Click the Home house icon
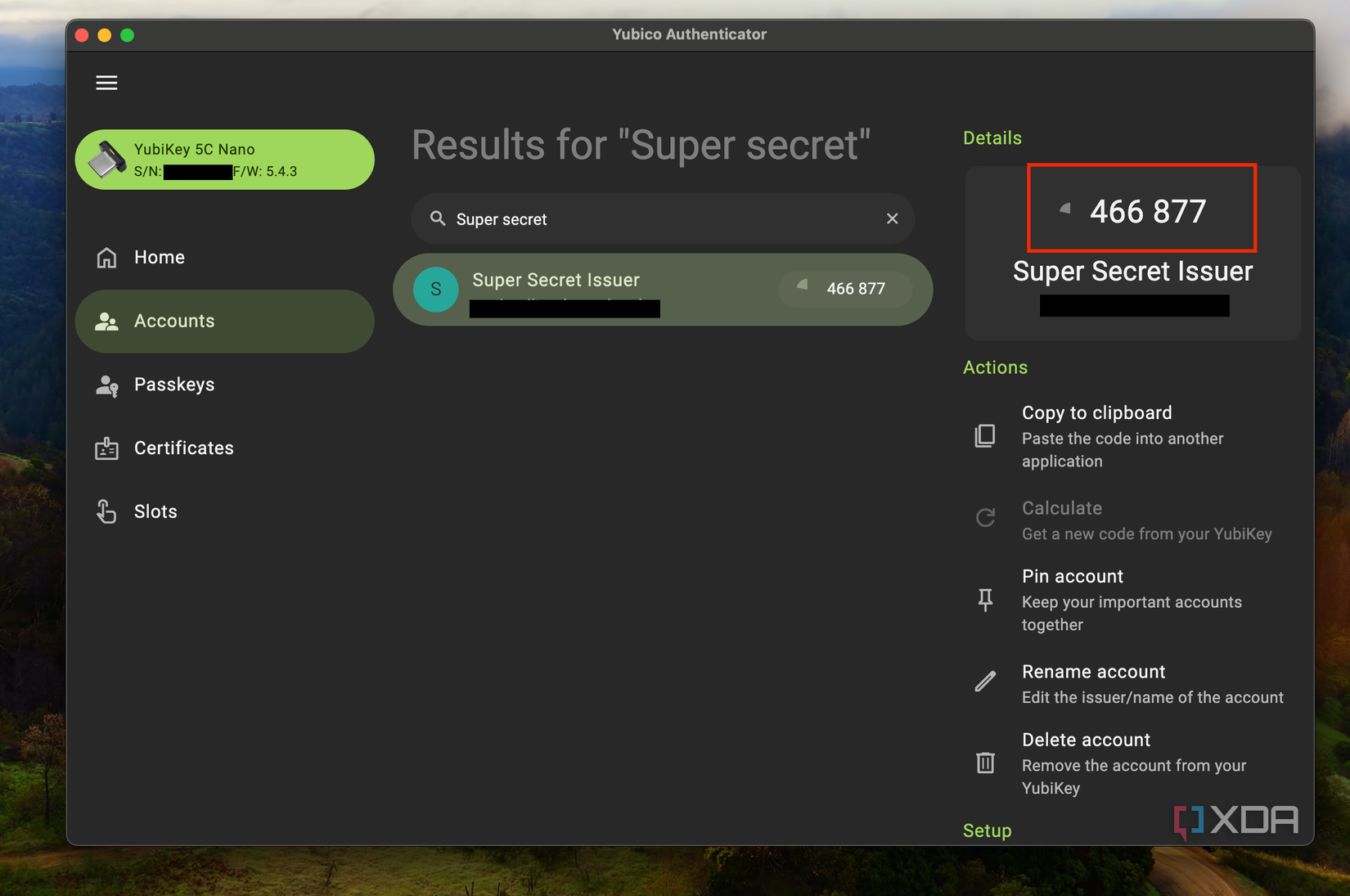 [106, 258]
